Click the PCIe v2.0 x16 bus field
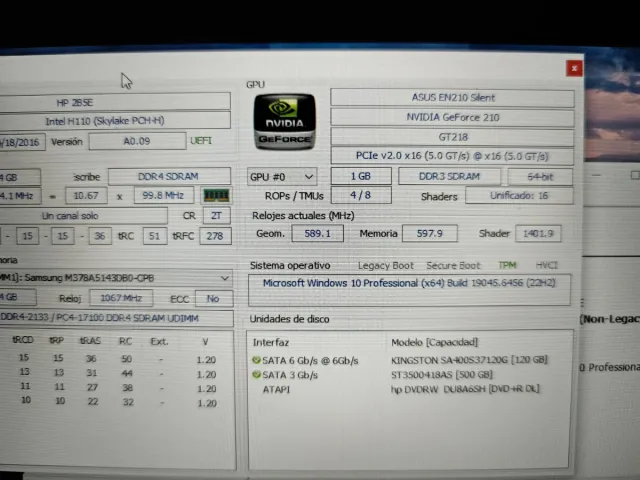The height and width of the screenshot is (480, 640). 452,156
